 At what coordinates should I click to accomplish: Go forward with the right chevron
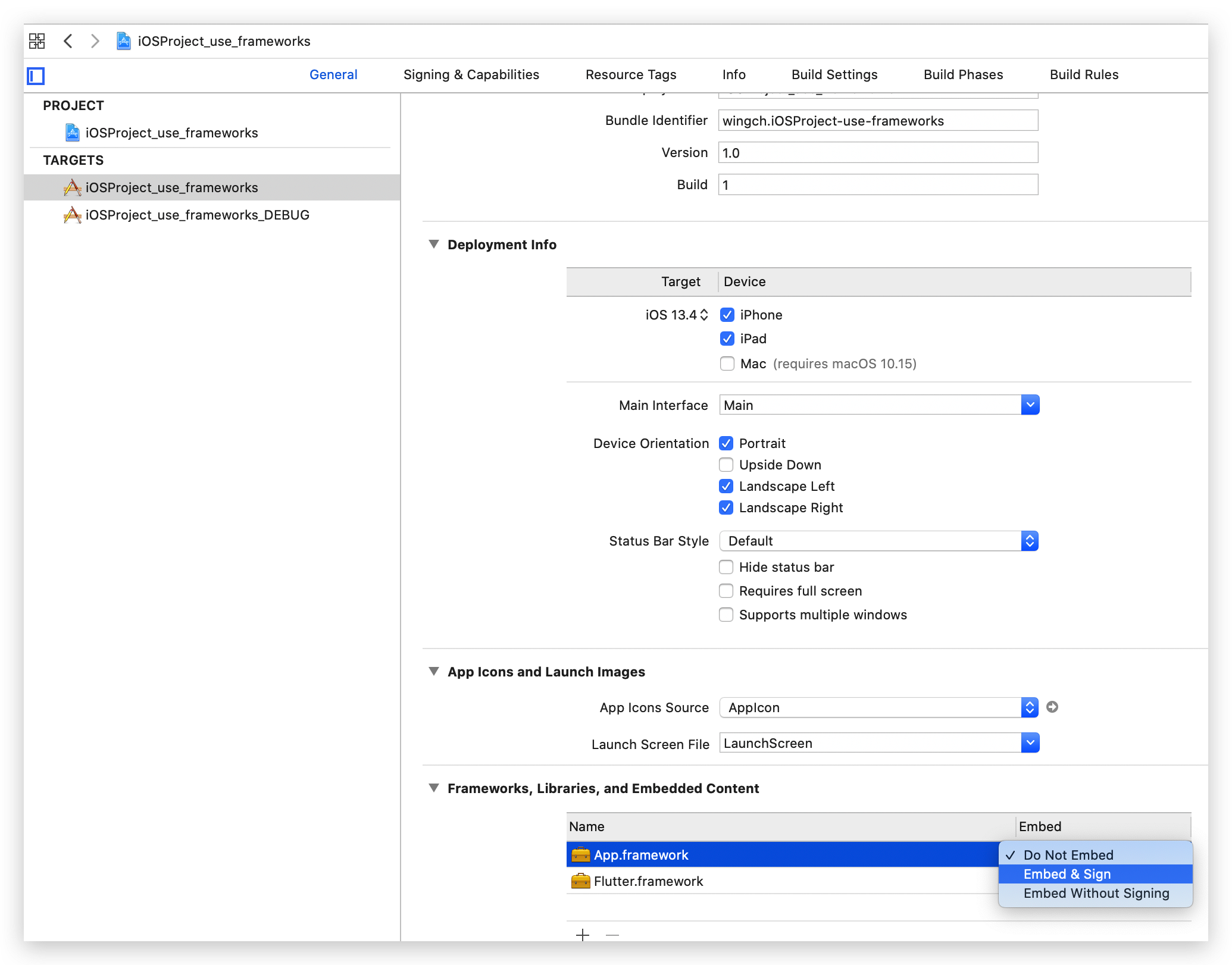click(95, 41)
